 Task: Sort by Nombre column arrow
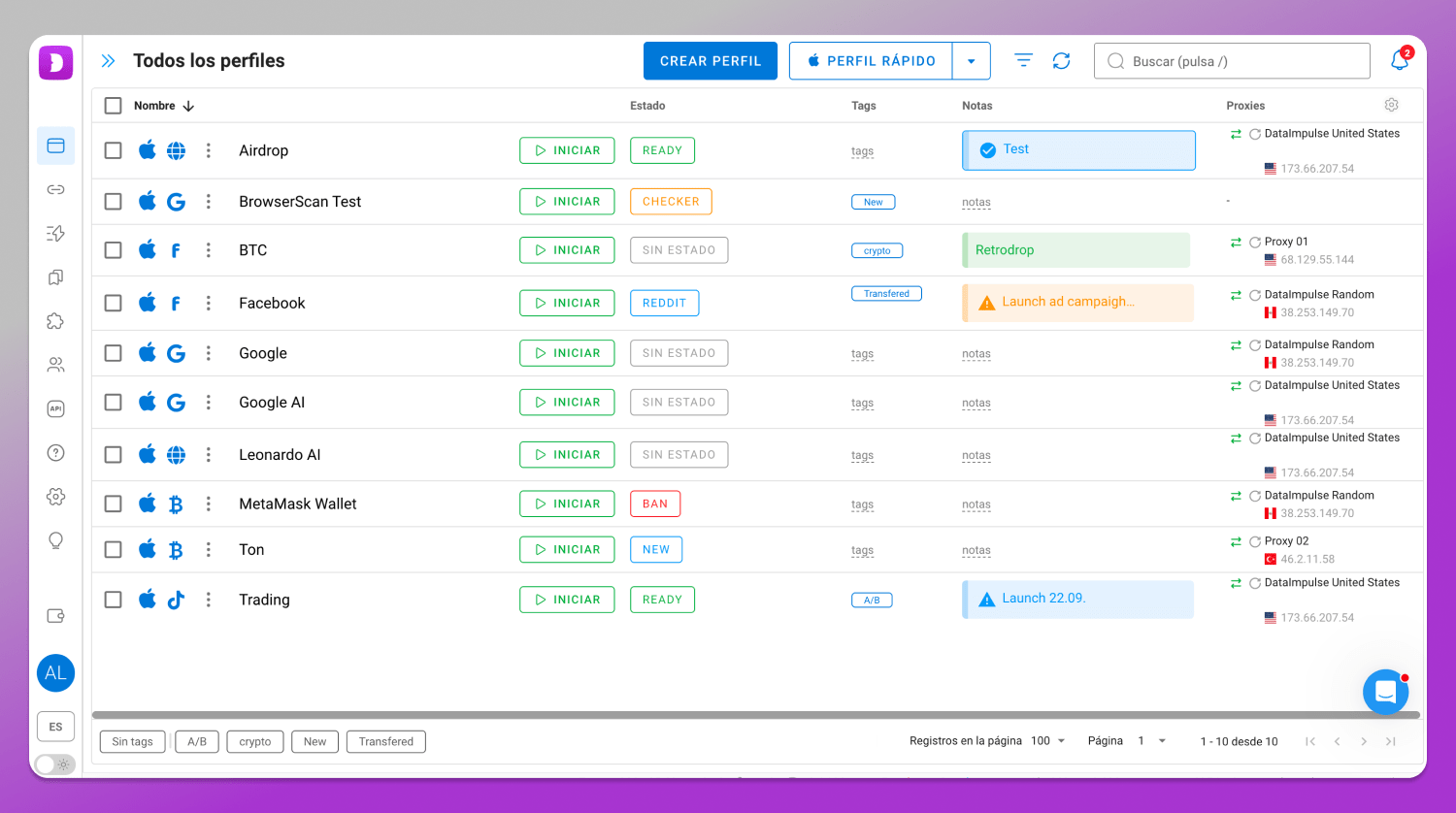tap(188, 106)
